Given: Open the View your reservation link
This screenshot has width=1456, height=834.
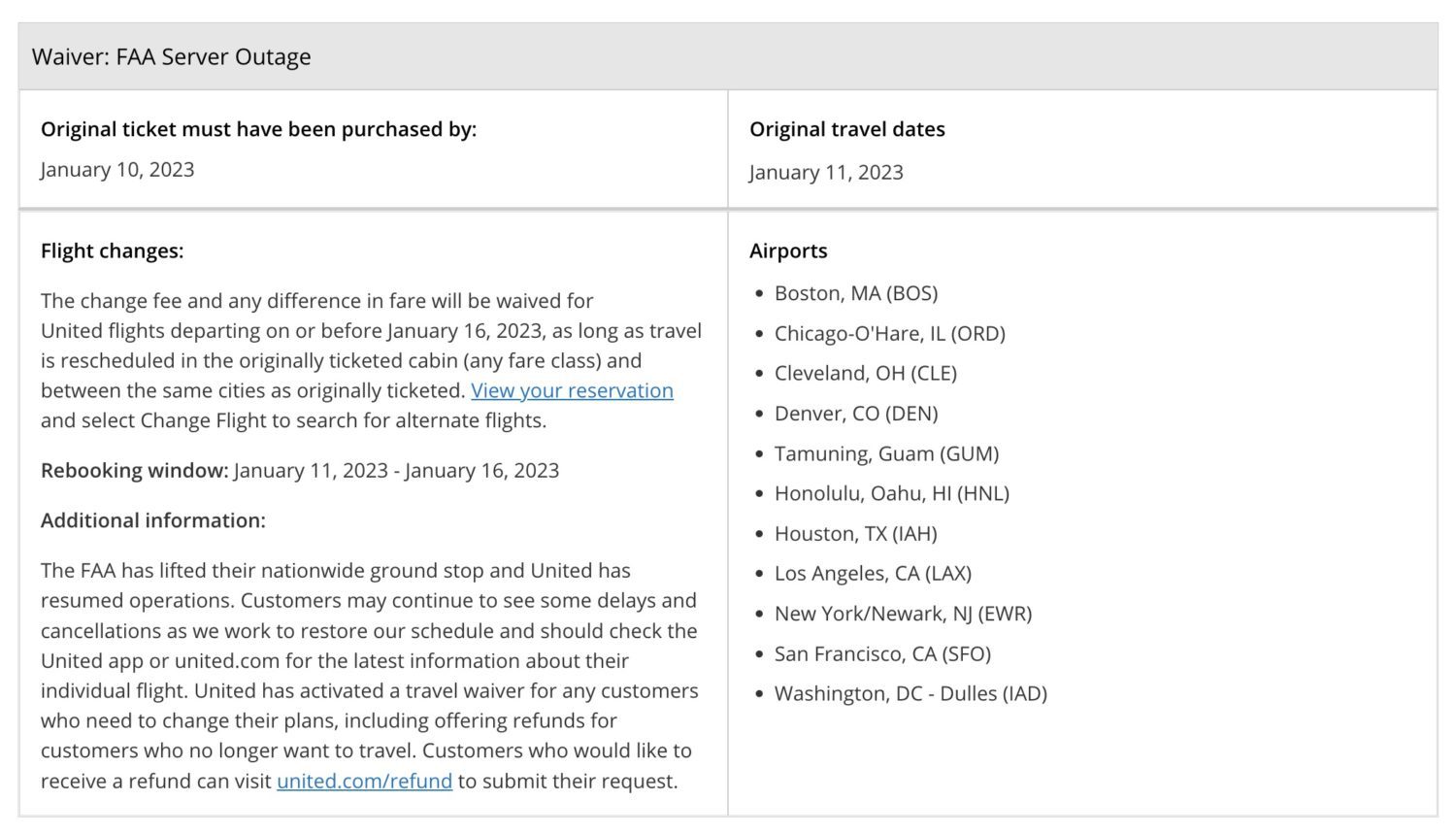Looking at the screenshot, I should [572, 390].
